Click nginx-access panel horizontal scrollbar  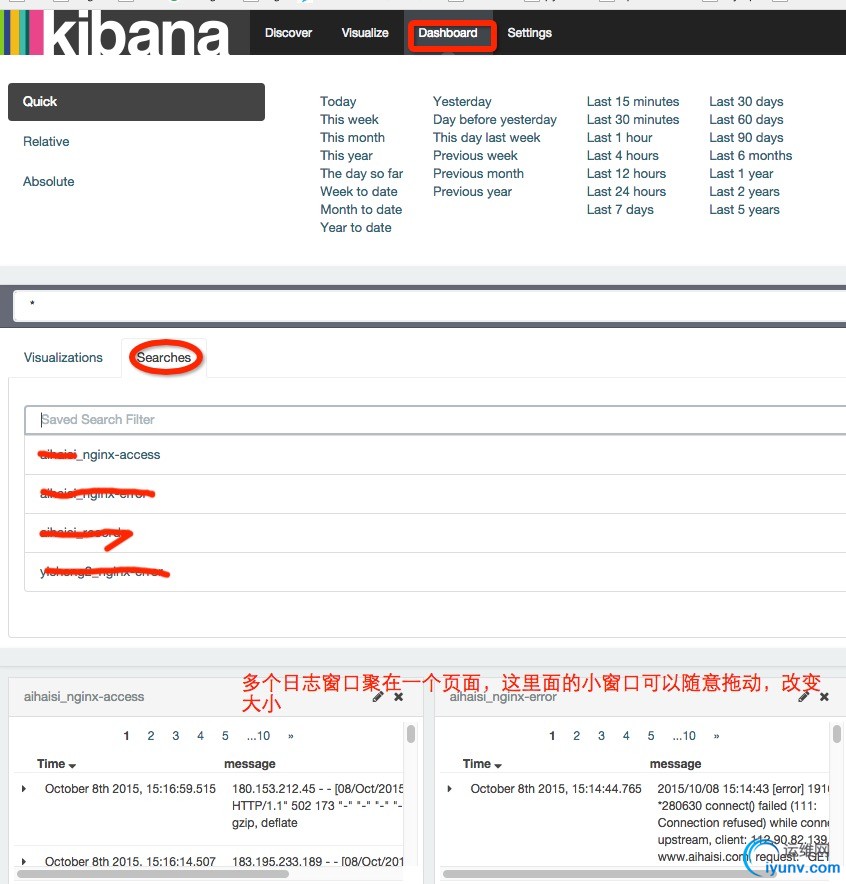pos(153,874)
